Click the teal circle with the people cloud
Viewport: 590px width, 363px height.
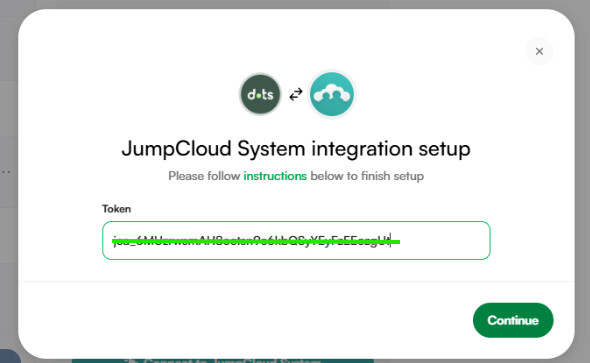(332, 94)
